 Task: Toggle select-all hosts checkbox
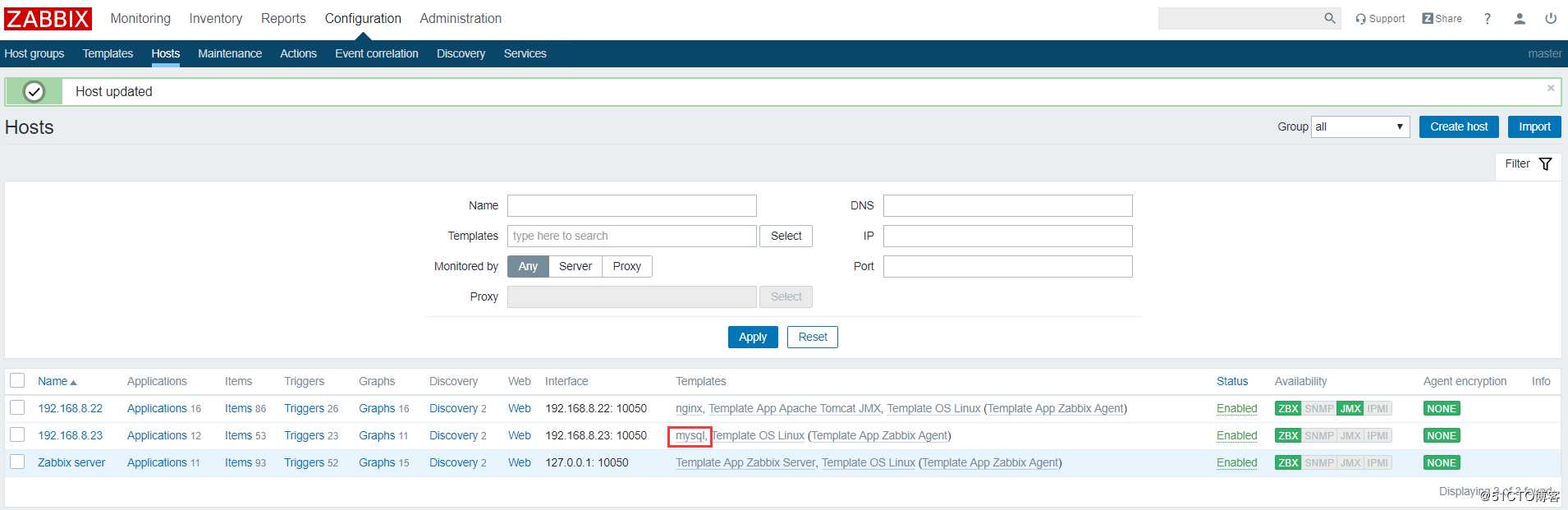pos(17,380)
